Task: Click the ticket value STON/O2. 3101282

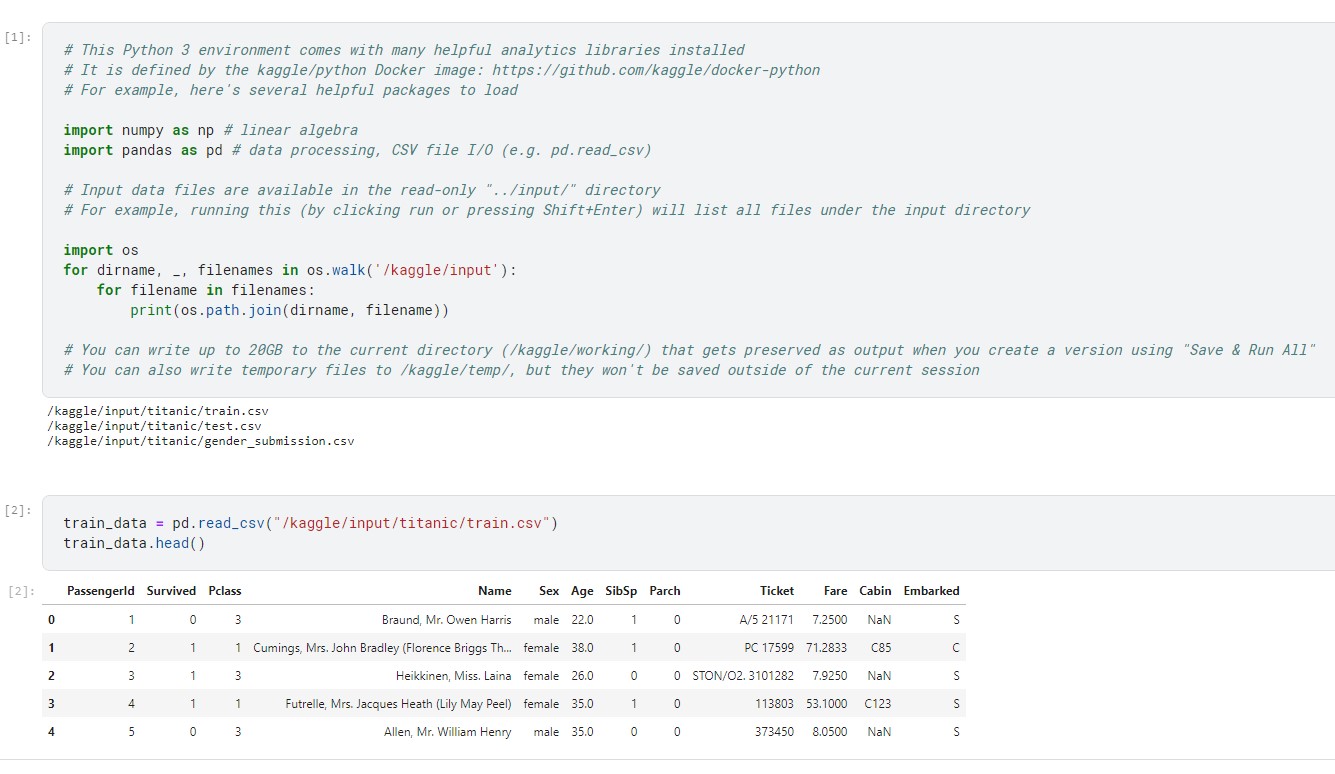Action: 742,675
